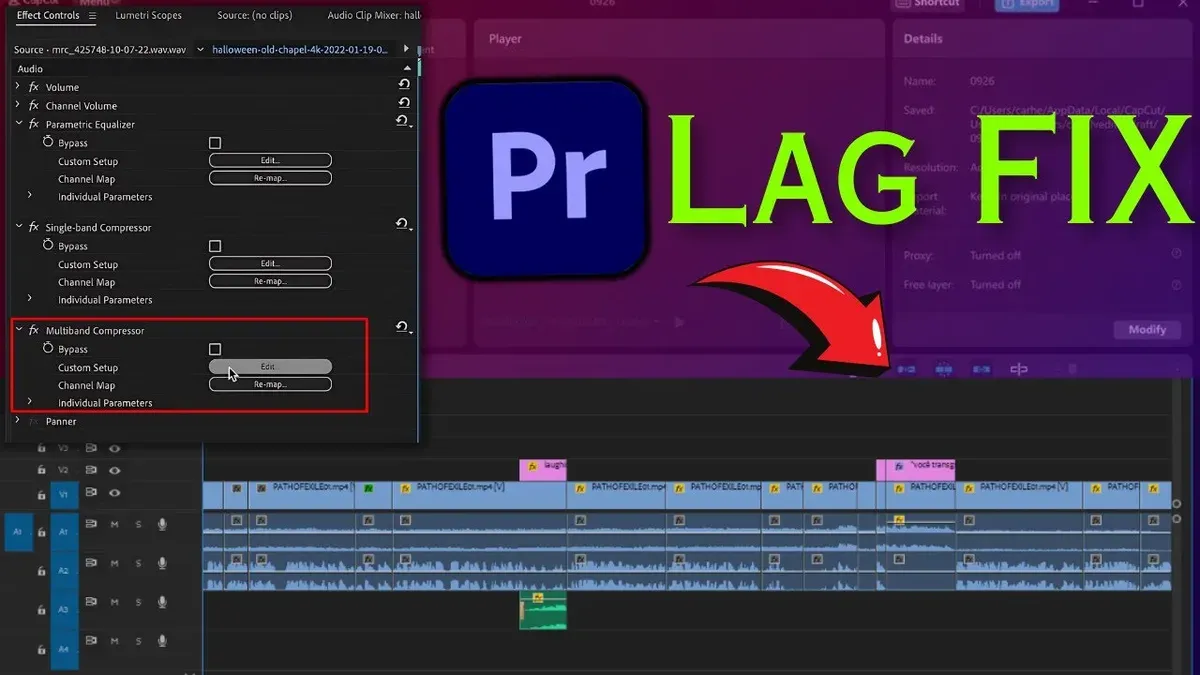Check Bypass under Parametric Equalizer
This screenshot has width=1200, height=675.
(x=215, y=143)
